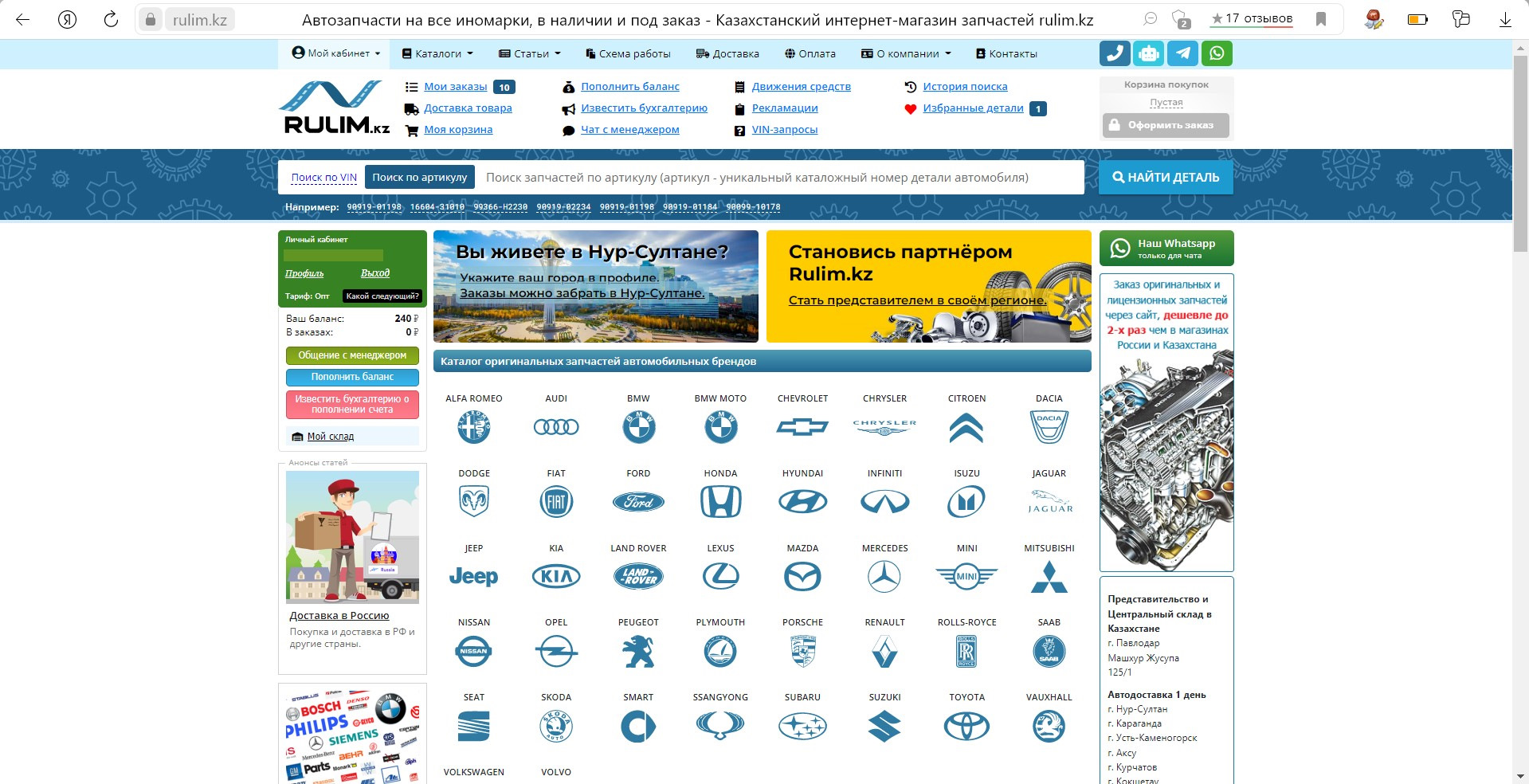Click Выход logout link

374,273
